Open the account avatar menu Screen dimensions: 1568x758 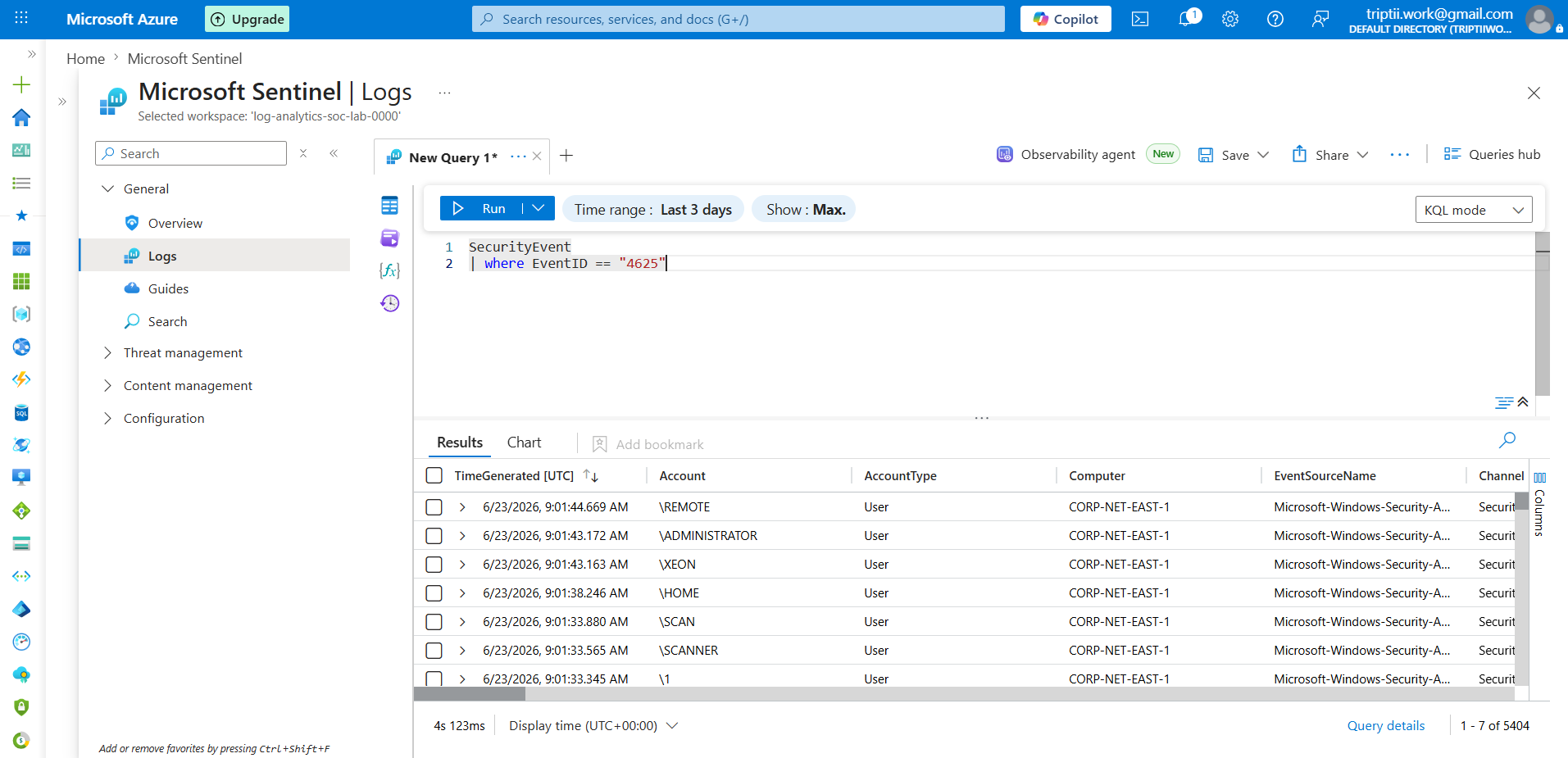coord(1539,19)
